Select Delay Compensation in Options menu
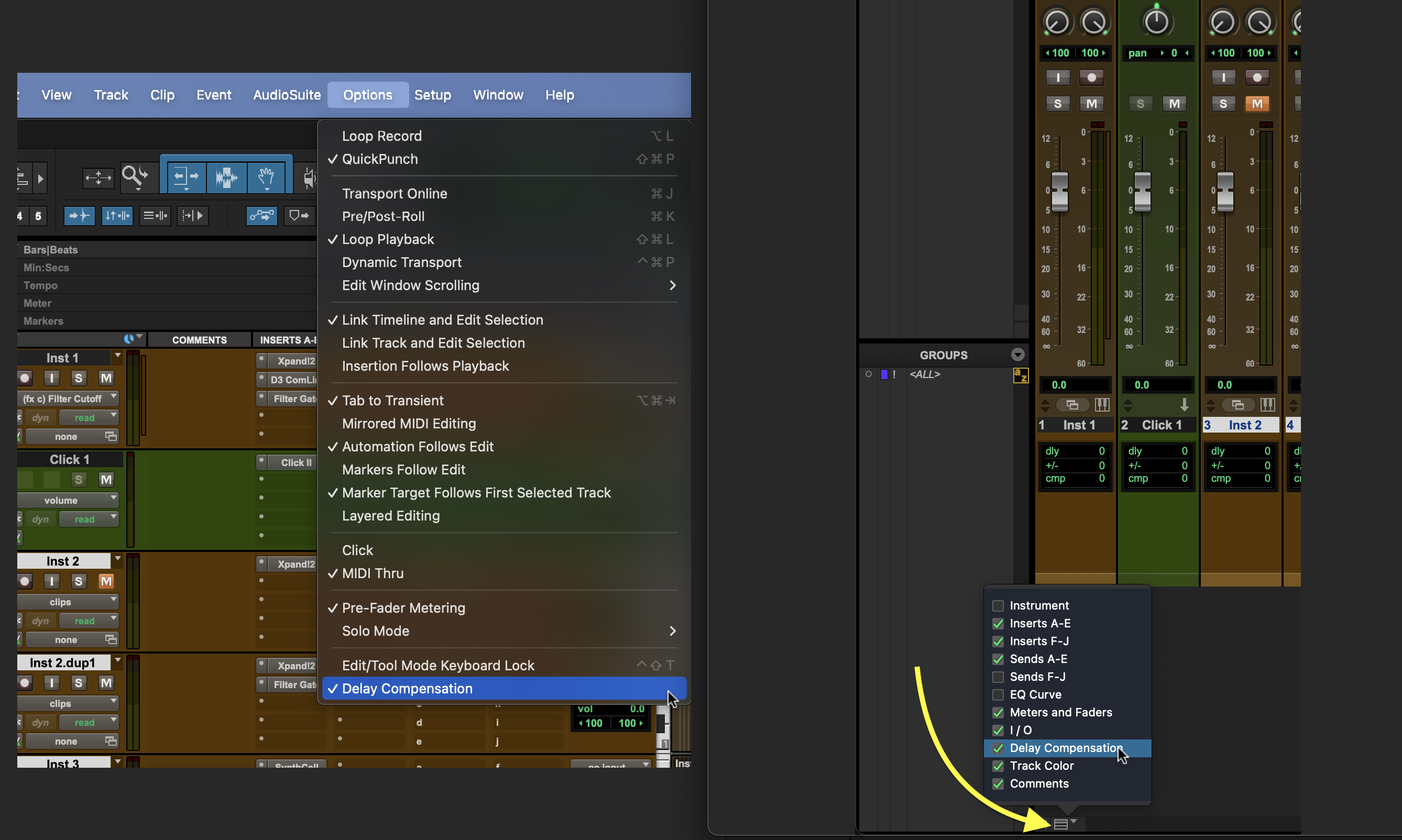The width and height of the screenshot is (1402, 840). pos(504,688)
